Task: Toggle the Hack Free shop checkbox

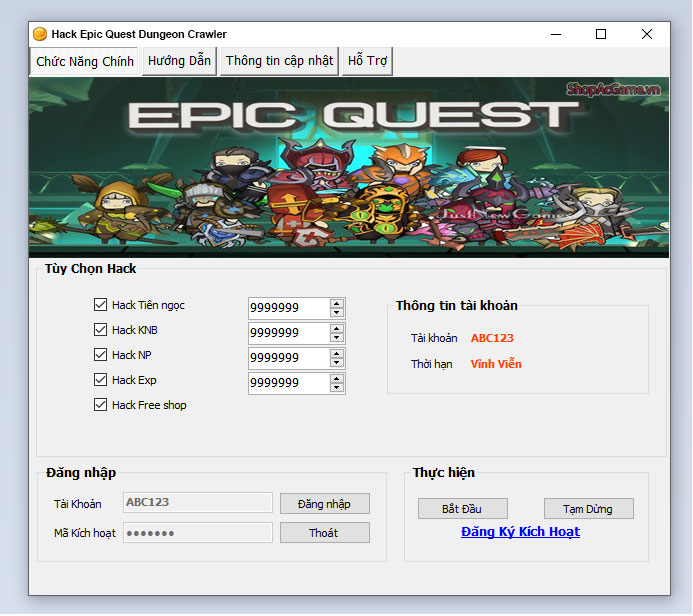Action: (x=100, y=404)
